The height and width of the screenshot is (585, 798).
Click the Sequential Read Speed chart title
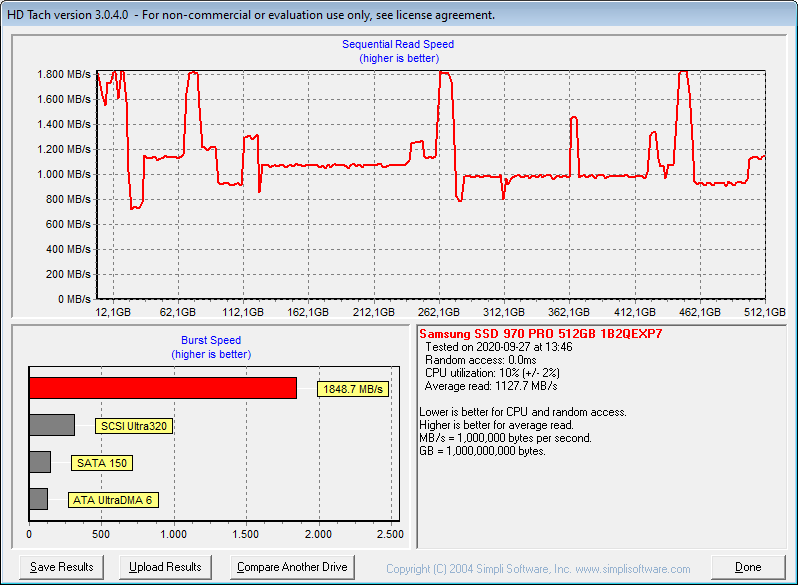[x=398, y=44]
